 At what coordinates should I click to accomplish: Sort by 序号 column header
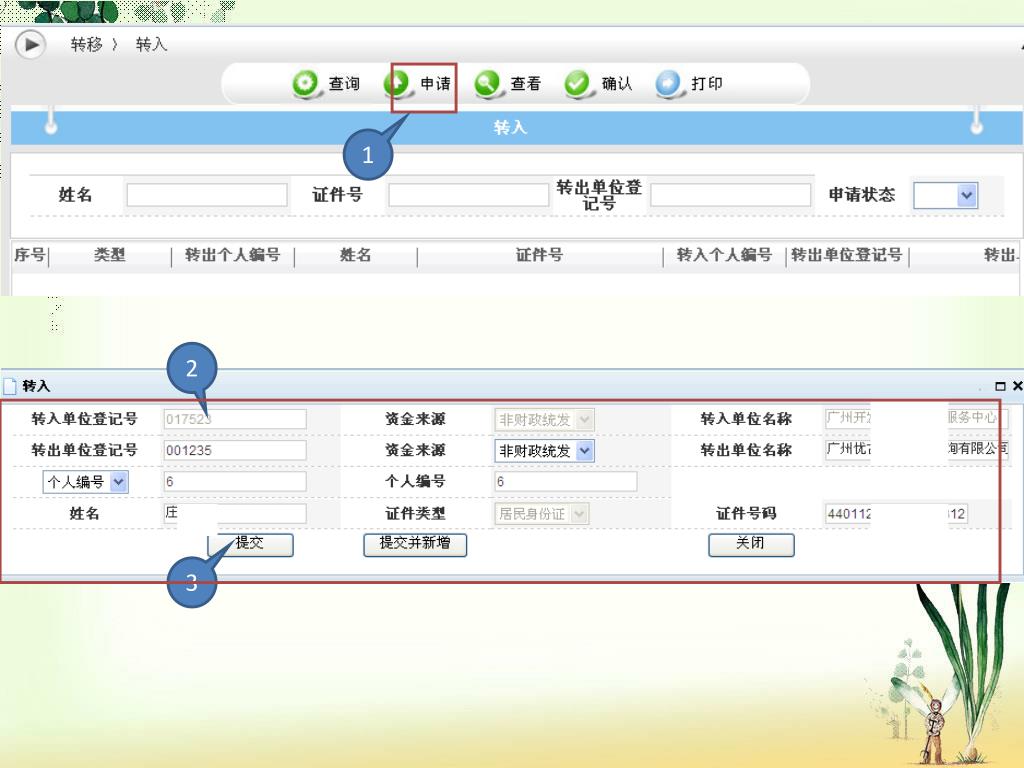[x=30, y=255]
